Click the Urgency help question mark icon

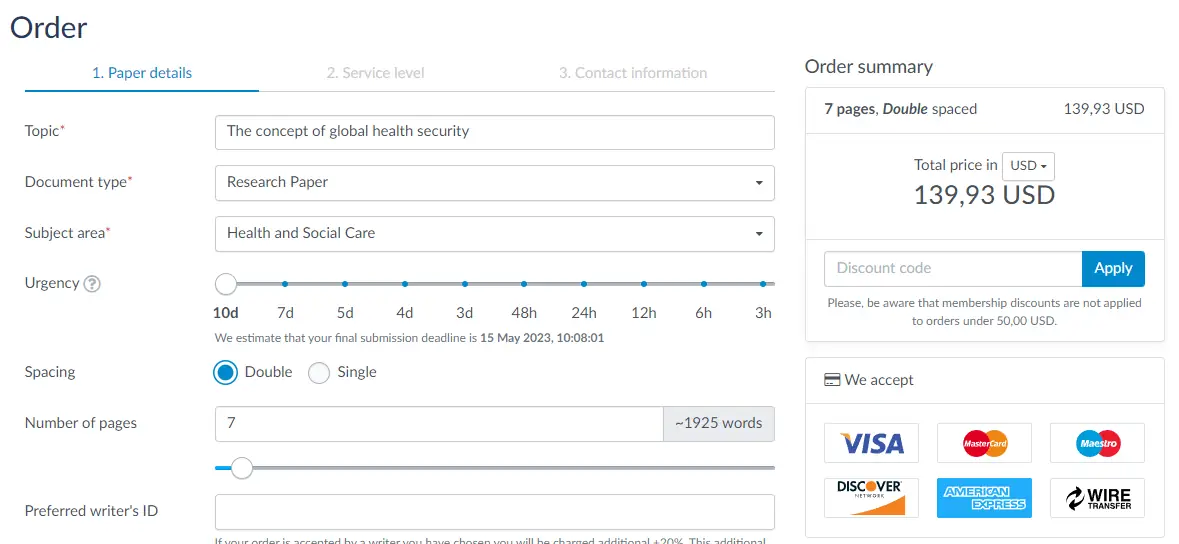92,284
